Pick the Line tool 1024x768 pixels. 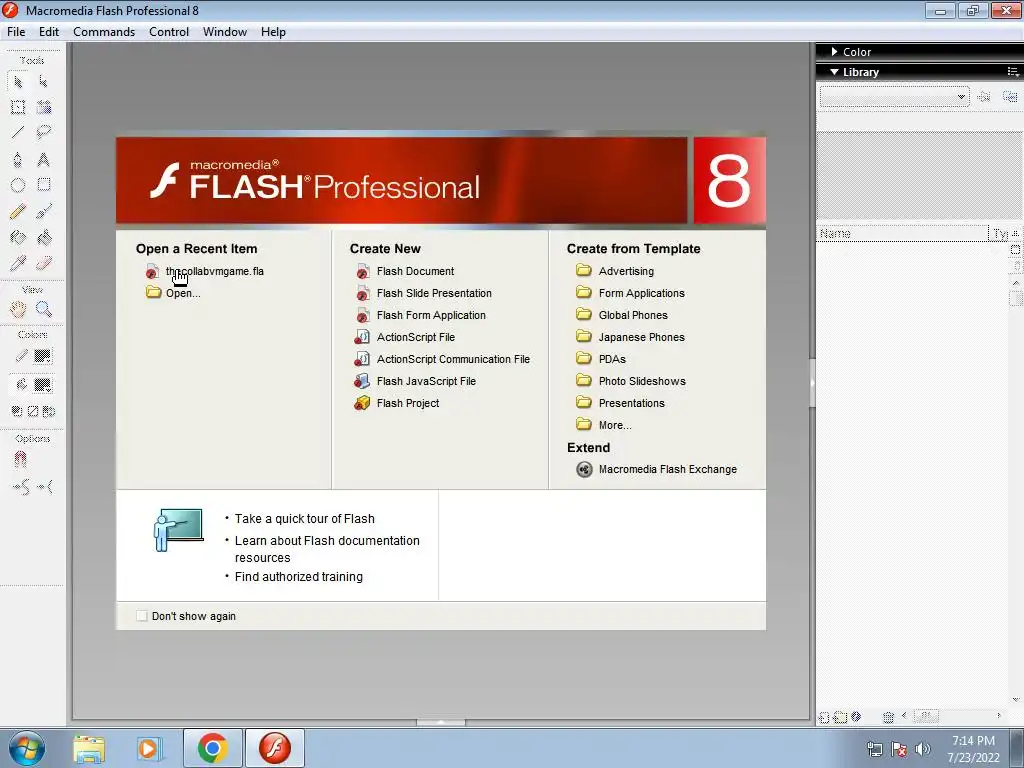pos(18,133)
